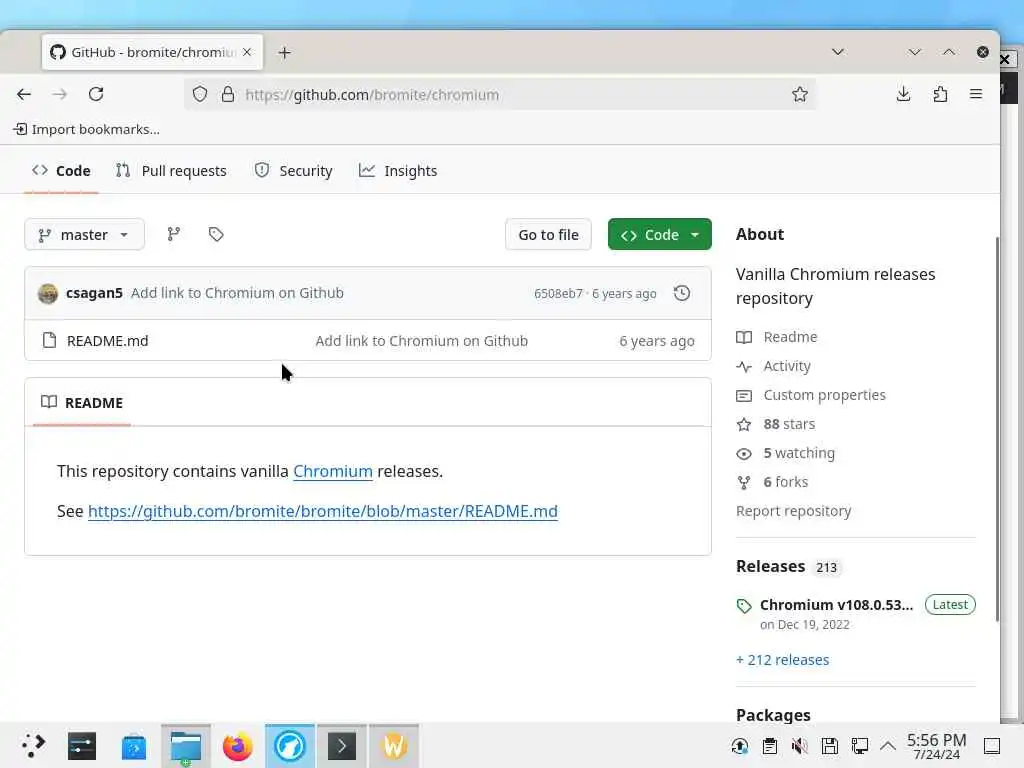Click the forward navigation arrow
The image size is (1024, 768).
pyautogui.click(x=59, y=94)
